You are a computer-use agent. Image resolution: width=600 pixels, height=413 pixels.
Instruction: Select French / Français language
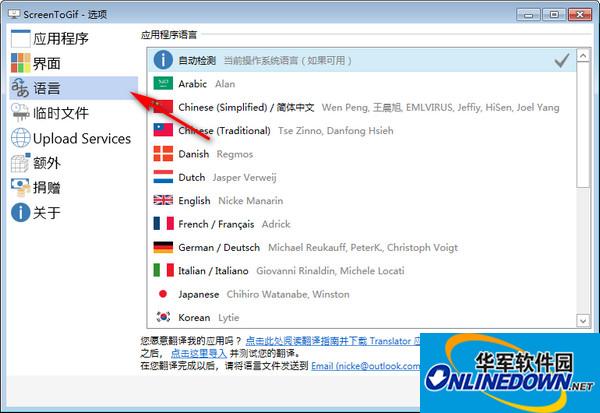(x=362, y=224)
